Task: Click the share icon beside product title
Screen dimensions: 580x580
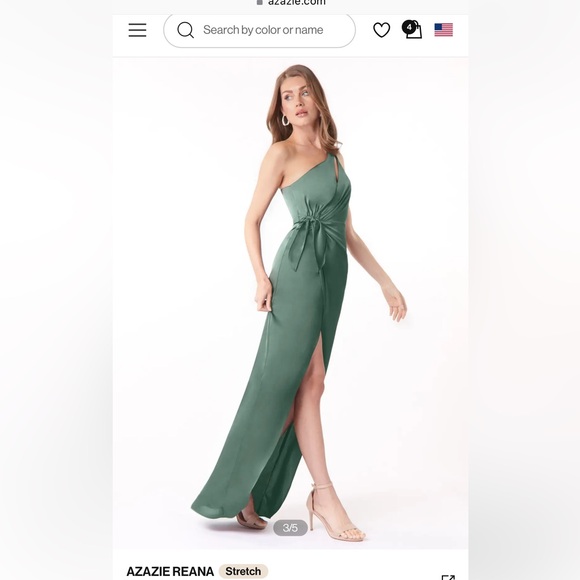Action: click(448, 577)
